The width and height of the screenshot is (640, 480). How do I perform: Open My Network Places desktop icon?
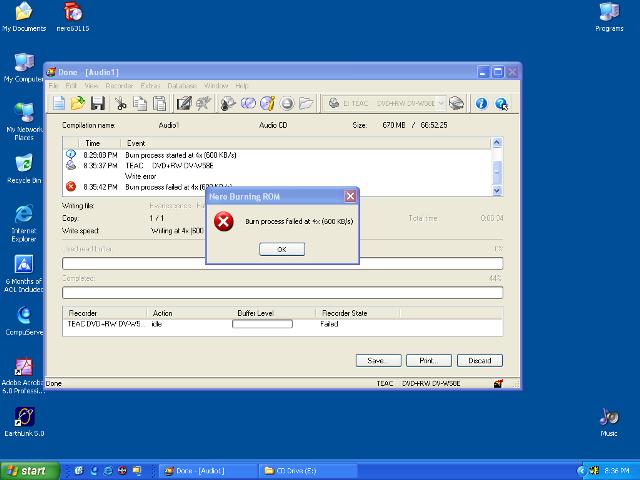pos(24,121)
